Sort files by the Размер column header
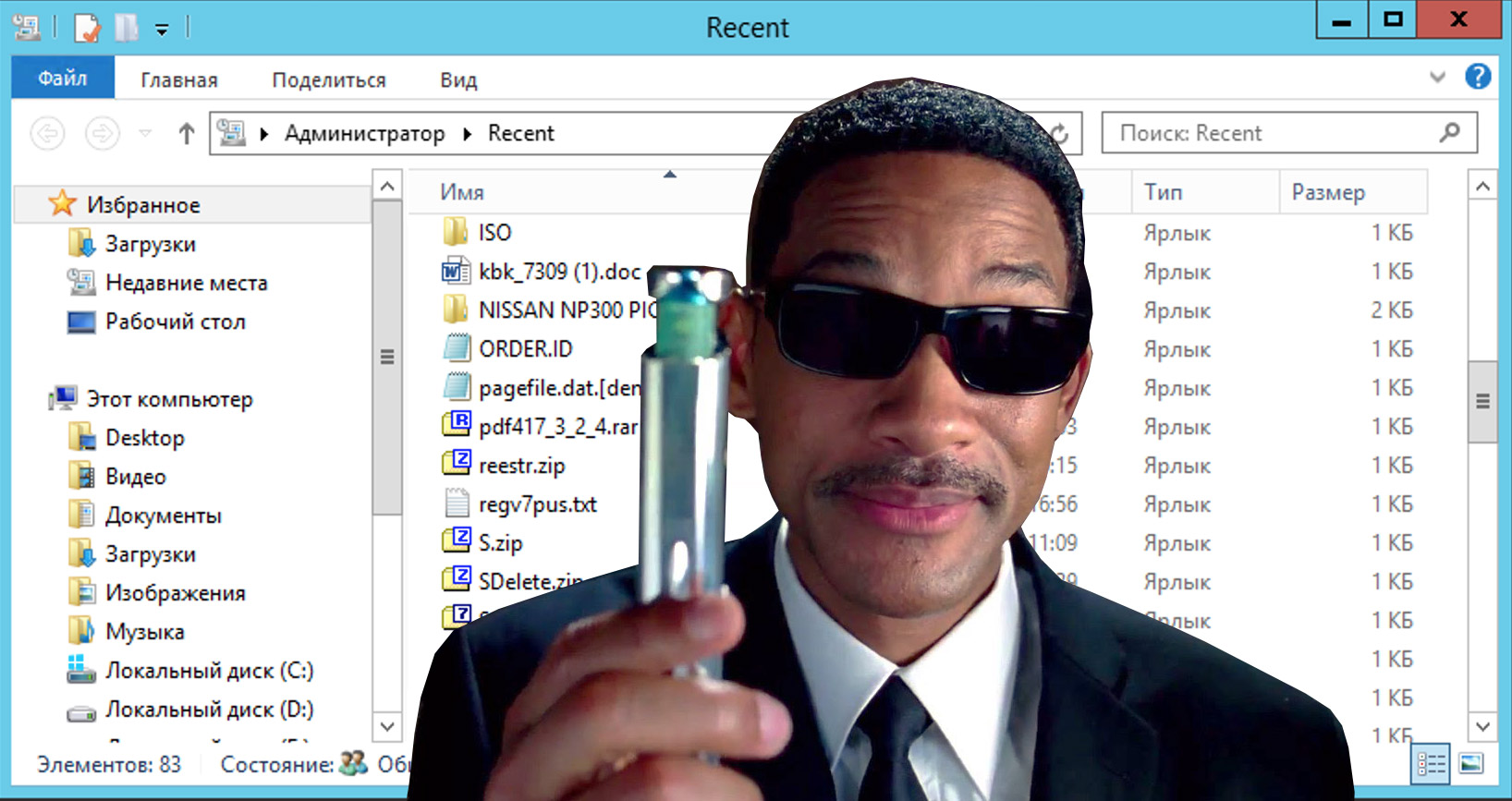This screenshot has width=1512, height=801. tap(1328, 192)
